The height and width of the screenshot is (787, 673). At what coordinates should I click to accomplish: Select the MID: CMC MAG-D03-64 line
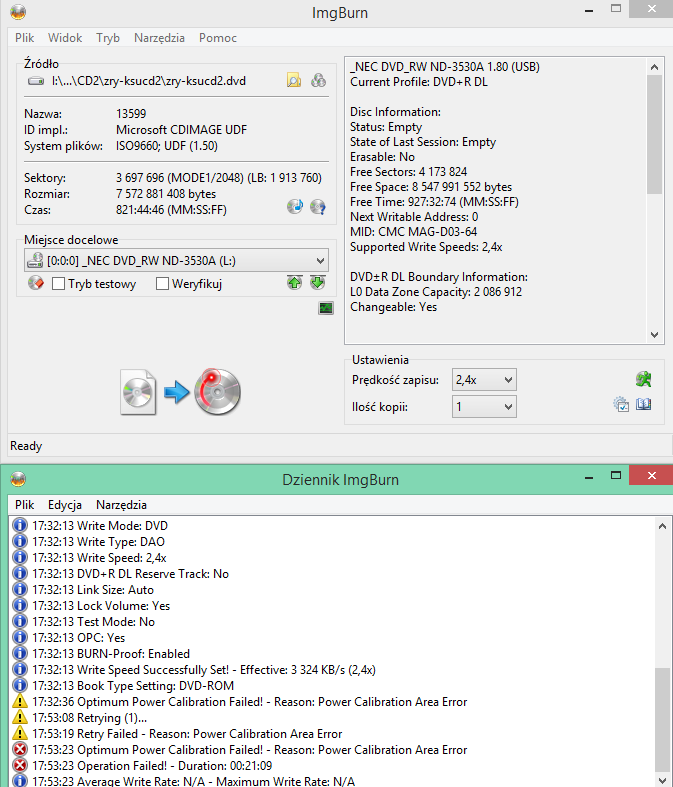[414, 232]
